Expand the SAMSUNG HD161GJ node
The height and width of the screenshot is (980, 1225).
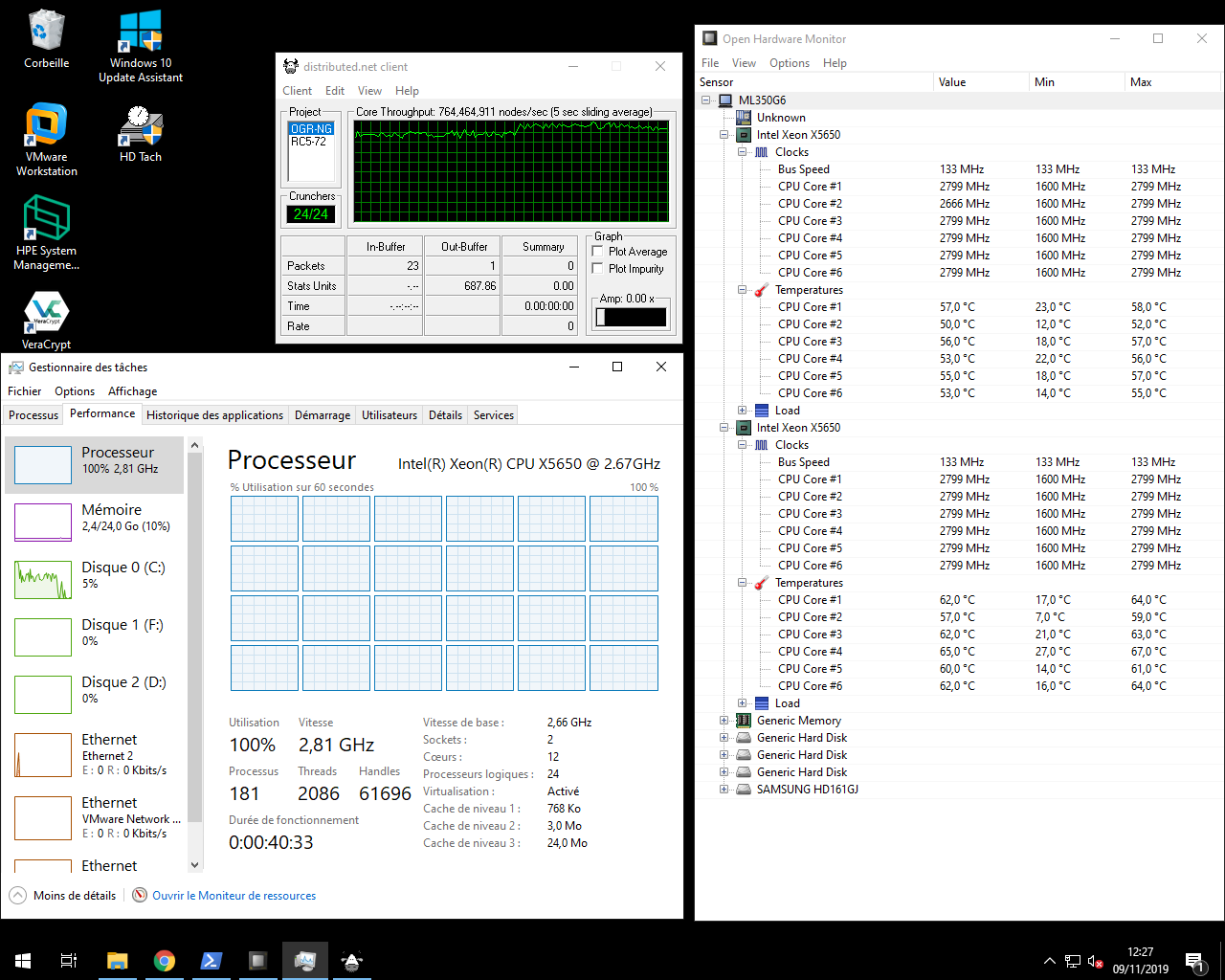(724, 790)
